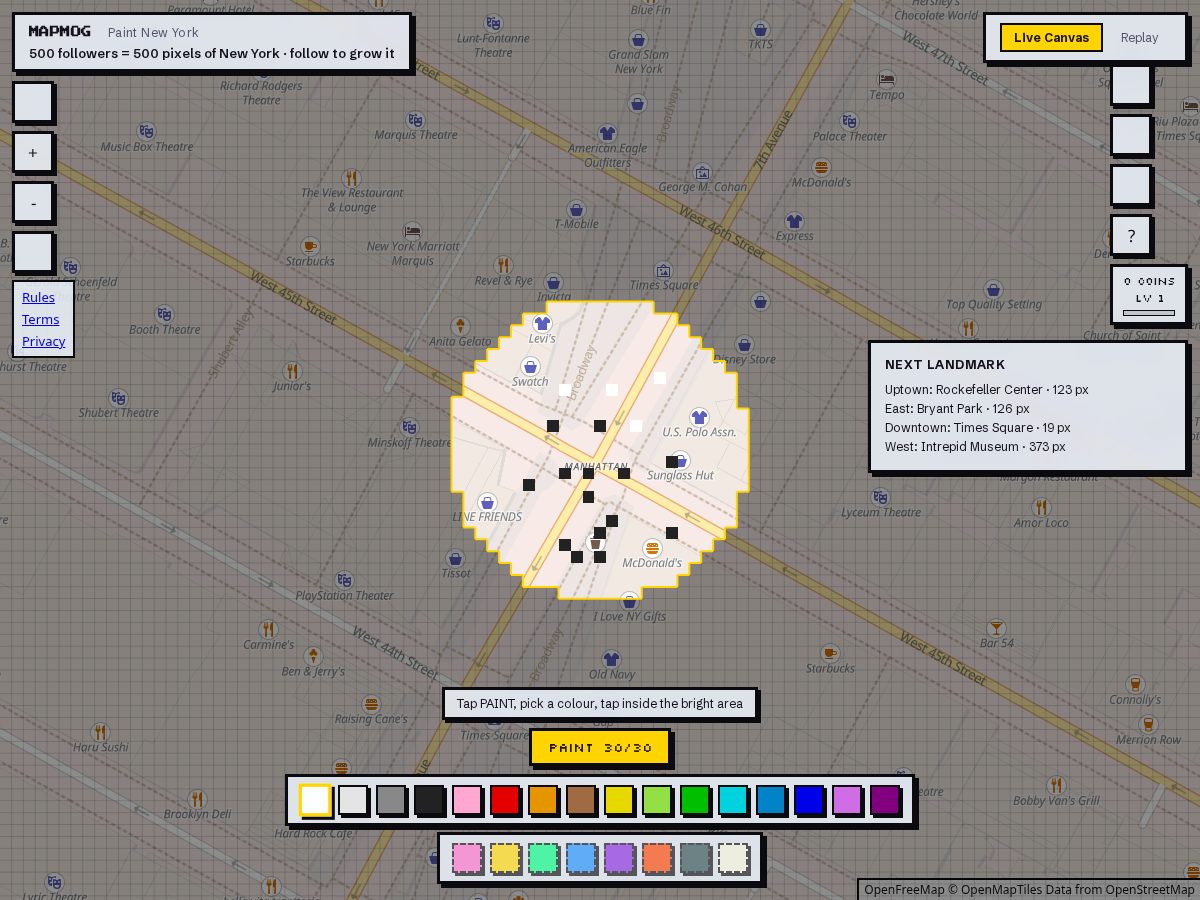Select the brown colour swatch
1200x900 pixels.
(581, 800)
